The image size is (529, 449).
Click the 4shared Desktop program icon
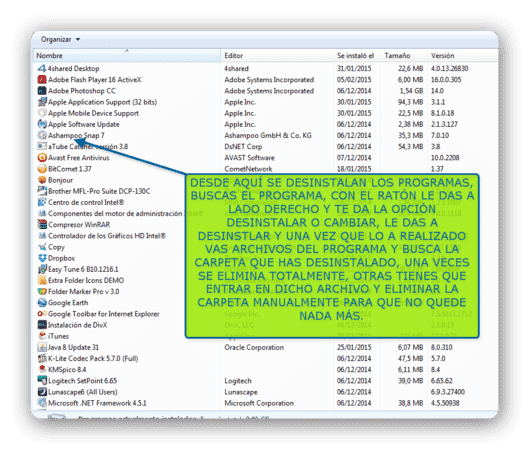click(x=42, y=68)
